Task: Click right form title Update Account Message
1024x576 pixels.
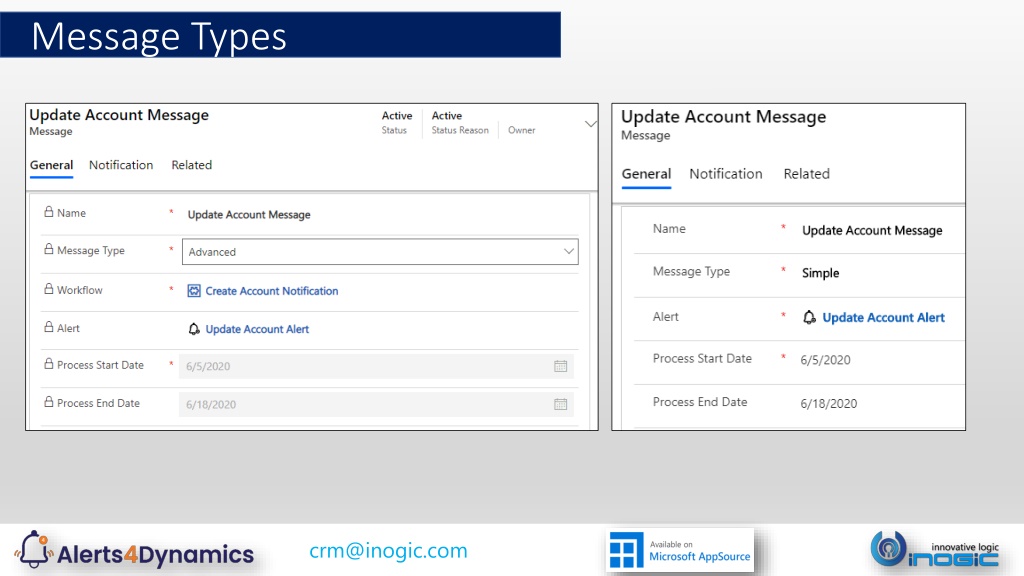Action: (723, 116)
